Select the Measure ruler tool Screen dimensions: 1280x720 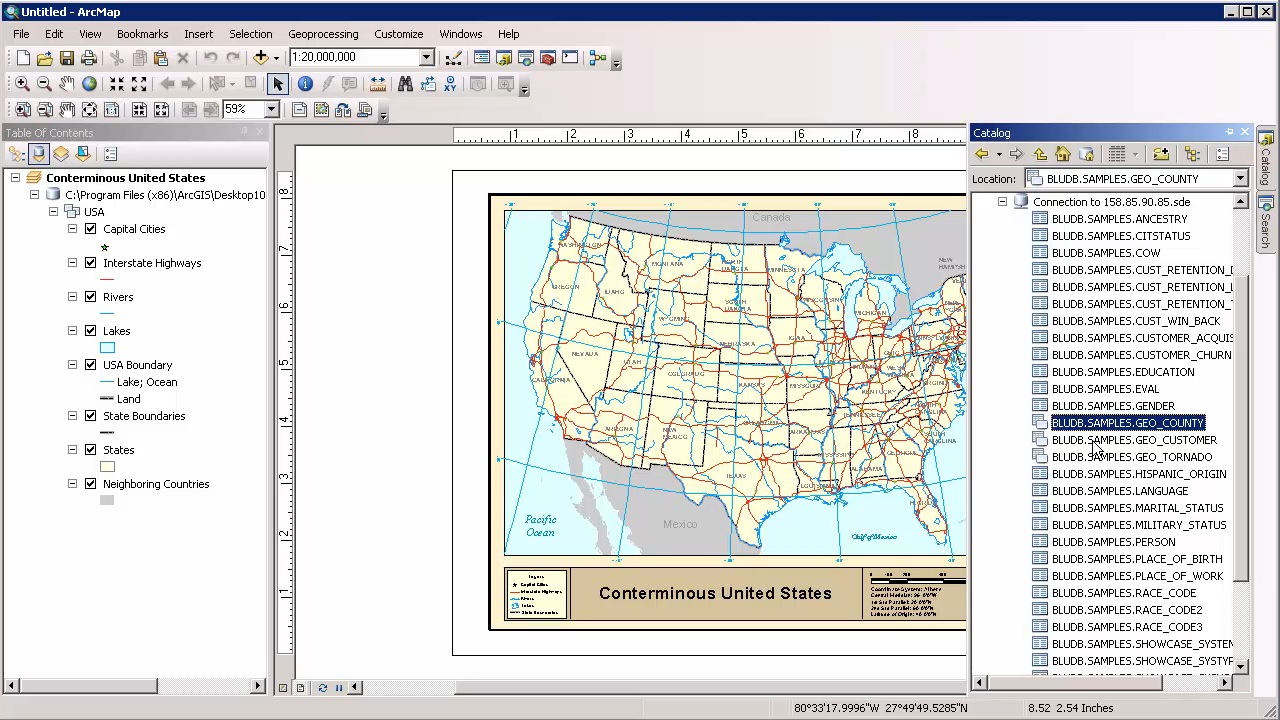point(378,84)
